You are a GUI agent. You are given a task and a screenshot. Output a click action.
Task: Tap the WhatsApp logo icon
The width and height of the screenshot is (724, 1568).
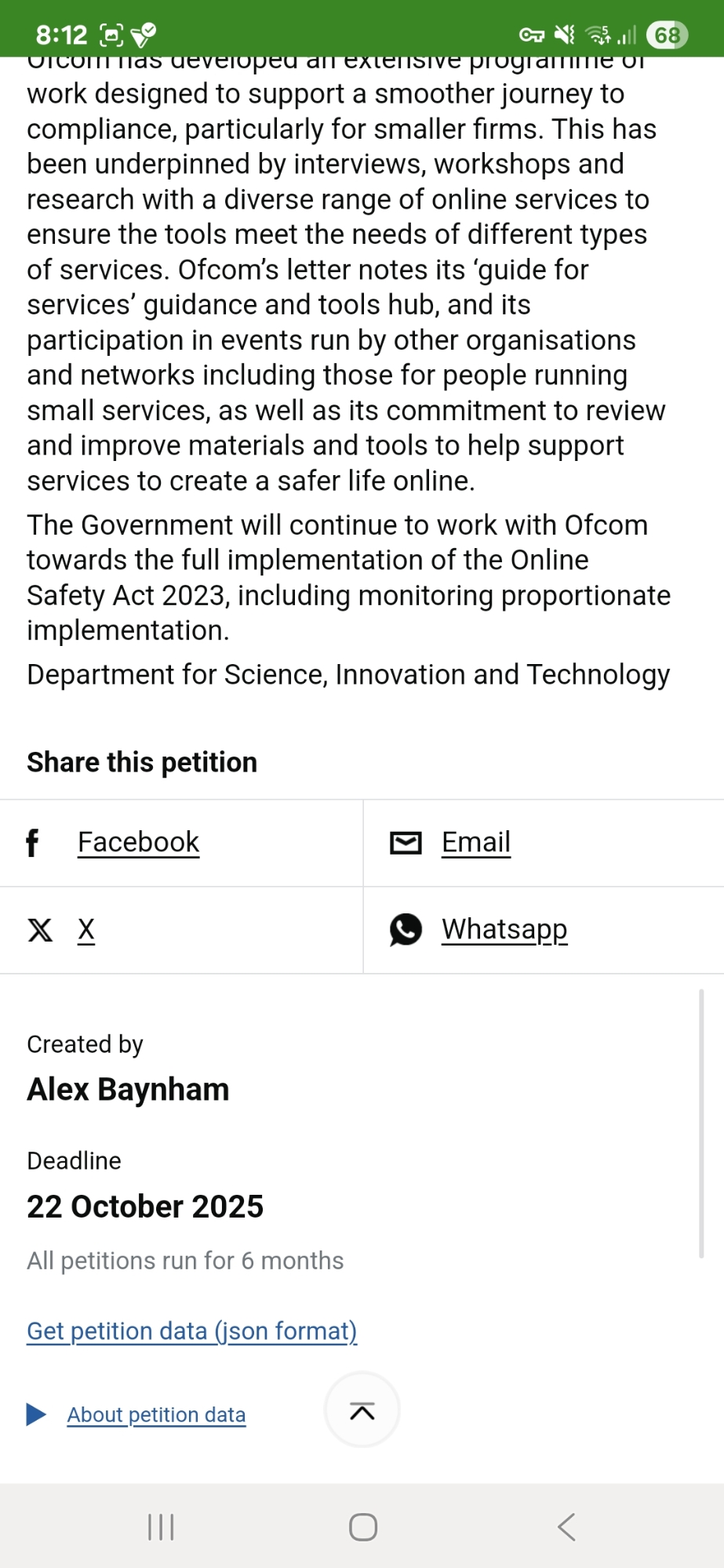coord(406,930)
